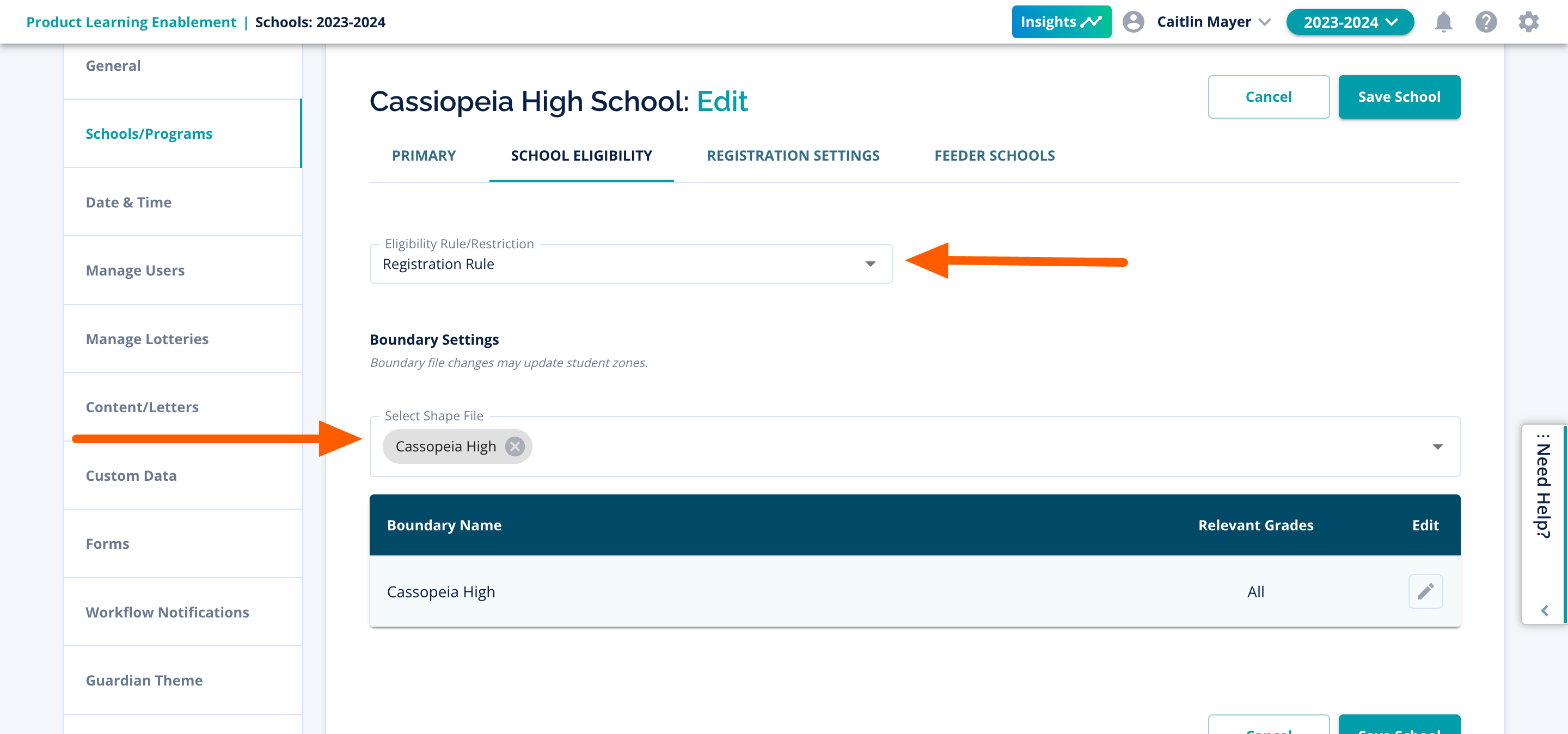Open the 2023-2024 school year selector

pos(1350,22)
